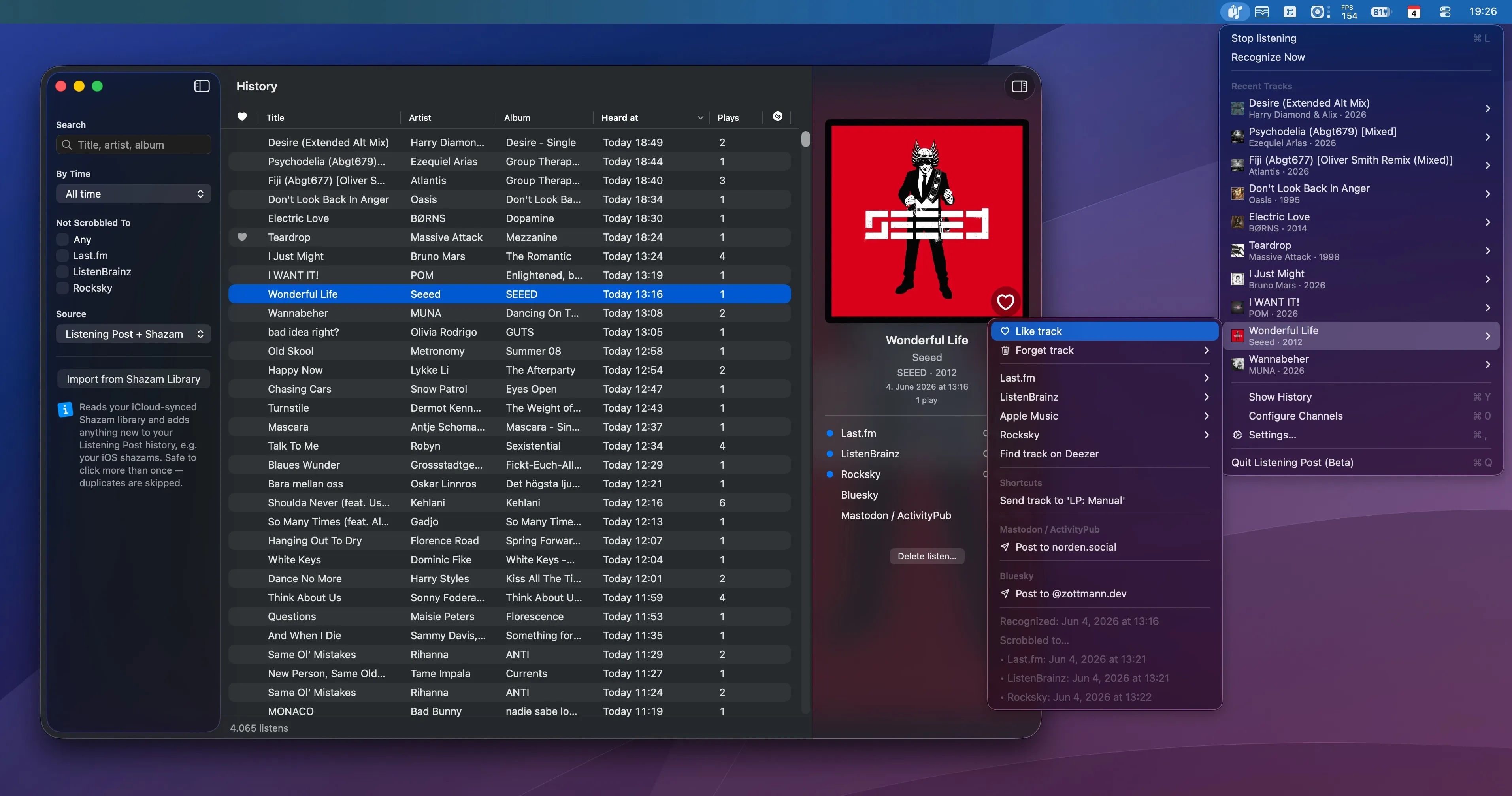Screen dimensions: 1512x796
Task: Select the Hanging Out To Dry row
Action: 509,540
